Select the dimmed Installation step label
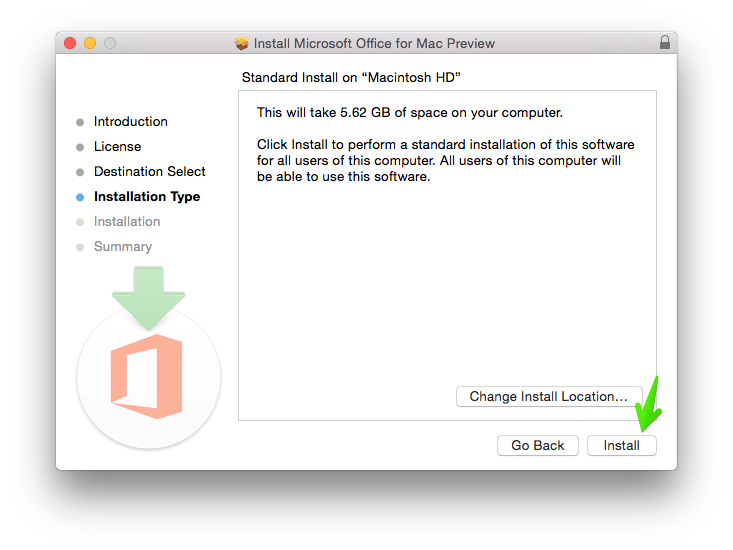Viewport: 733px width, 550px height. pos(127,221)
